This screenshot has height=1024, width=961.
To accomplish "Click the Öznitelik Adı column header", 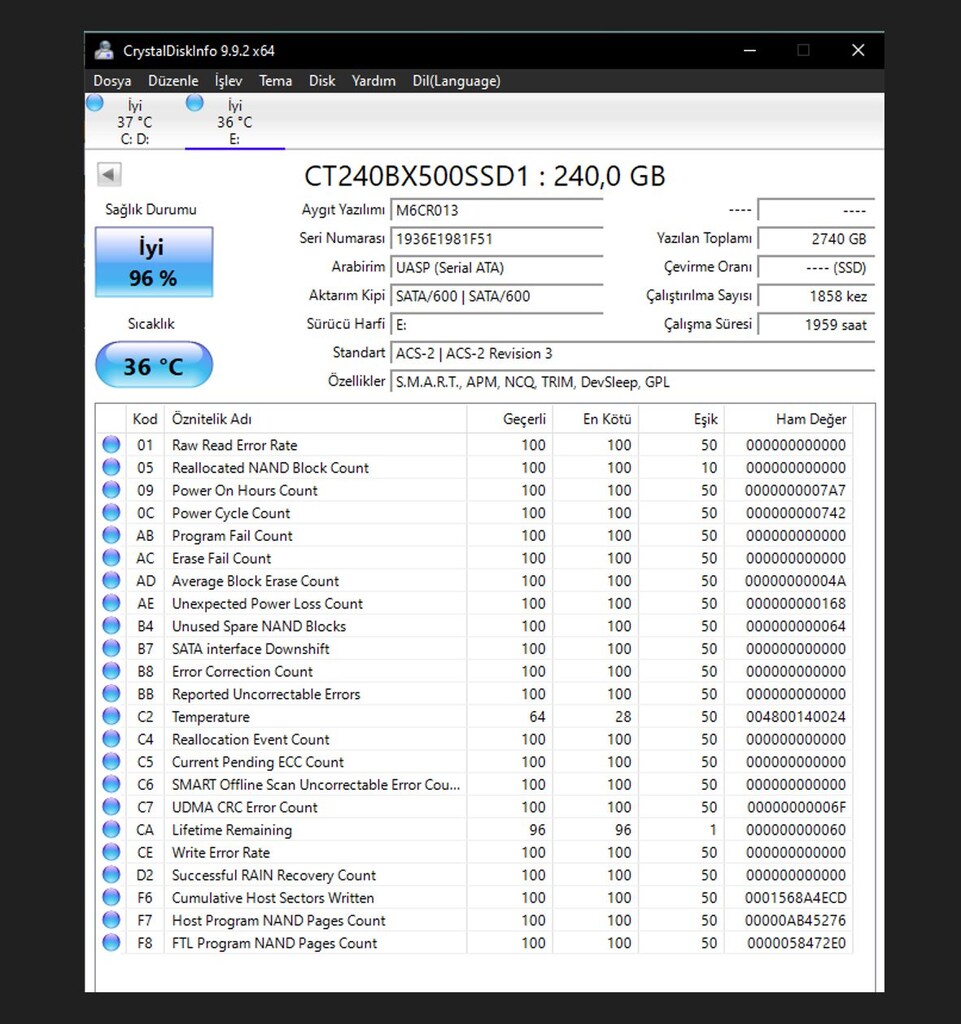I will pos(316,419).
